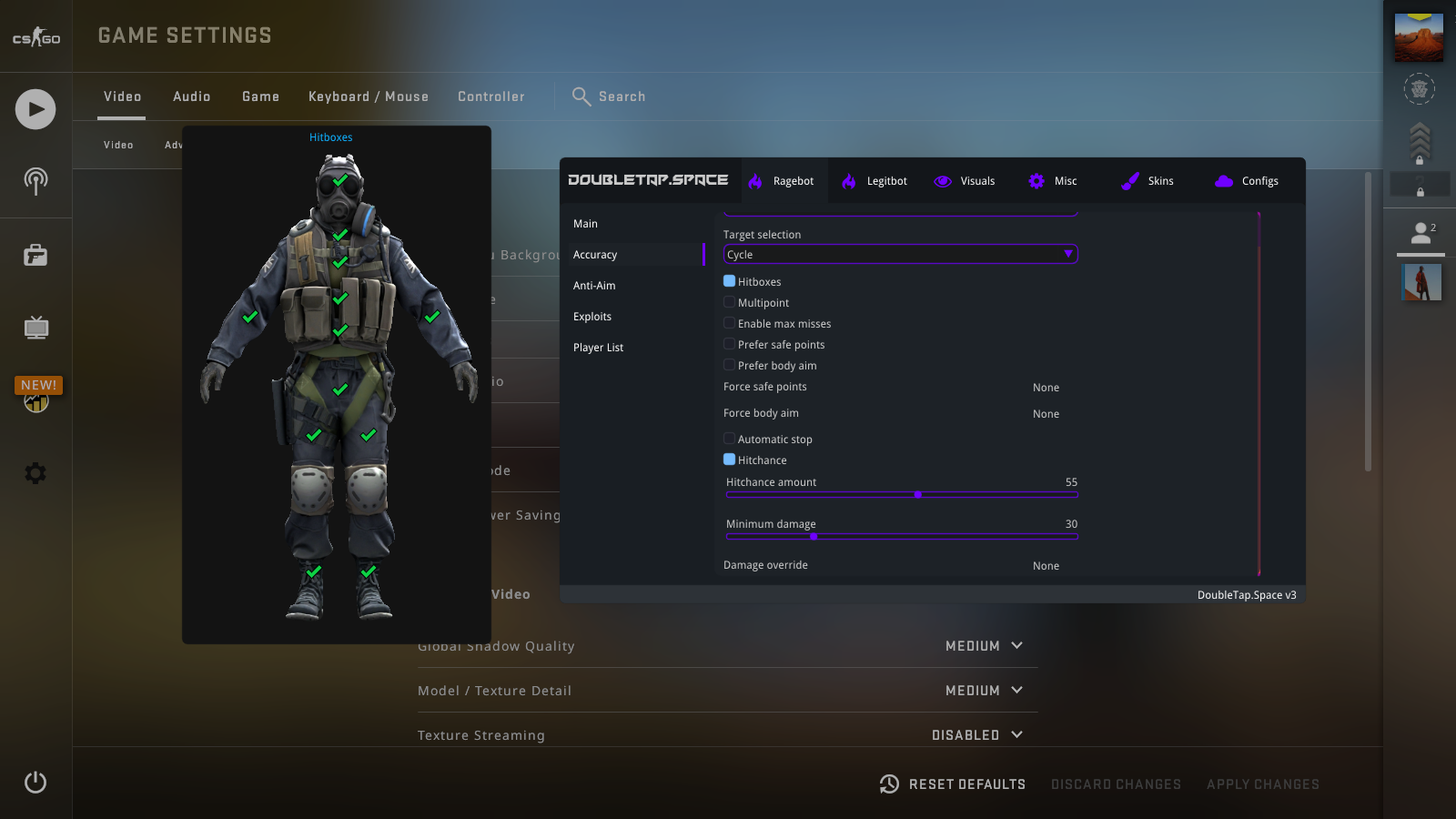The height and width of the screenshot is (819, 1456).
Task: Click the settings page vertical scrollbar
Action: click(1368, 321)
